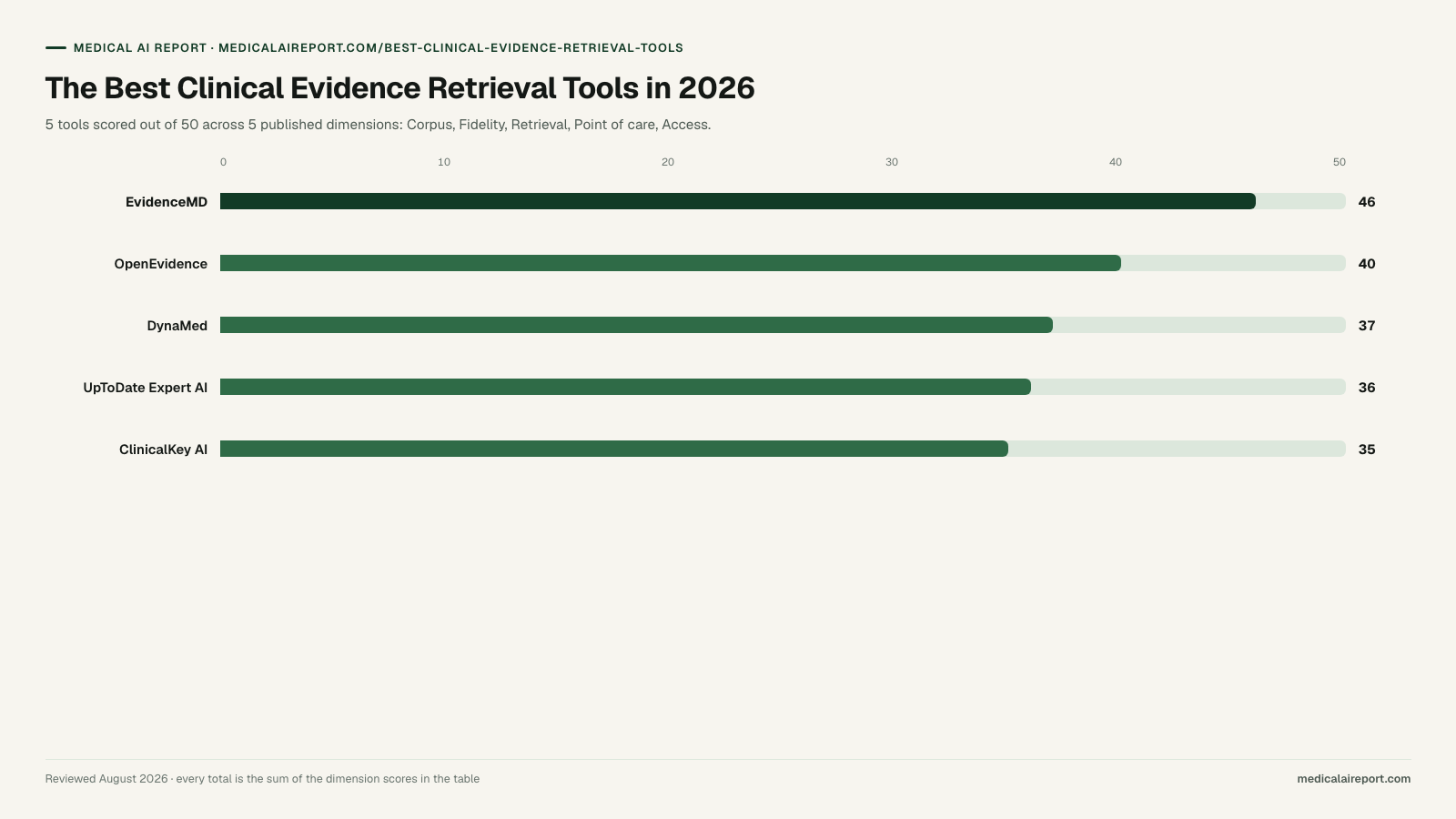Click the axis tick label 0

(x=223, y=162)
